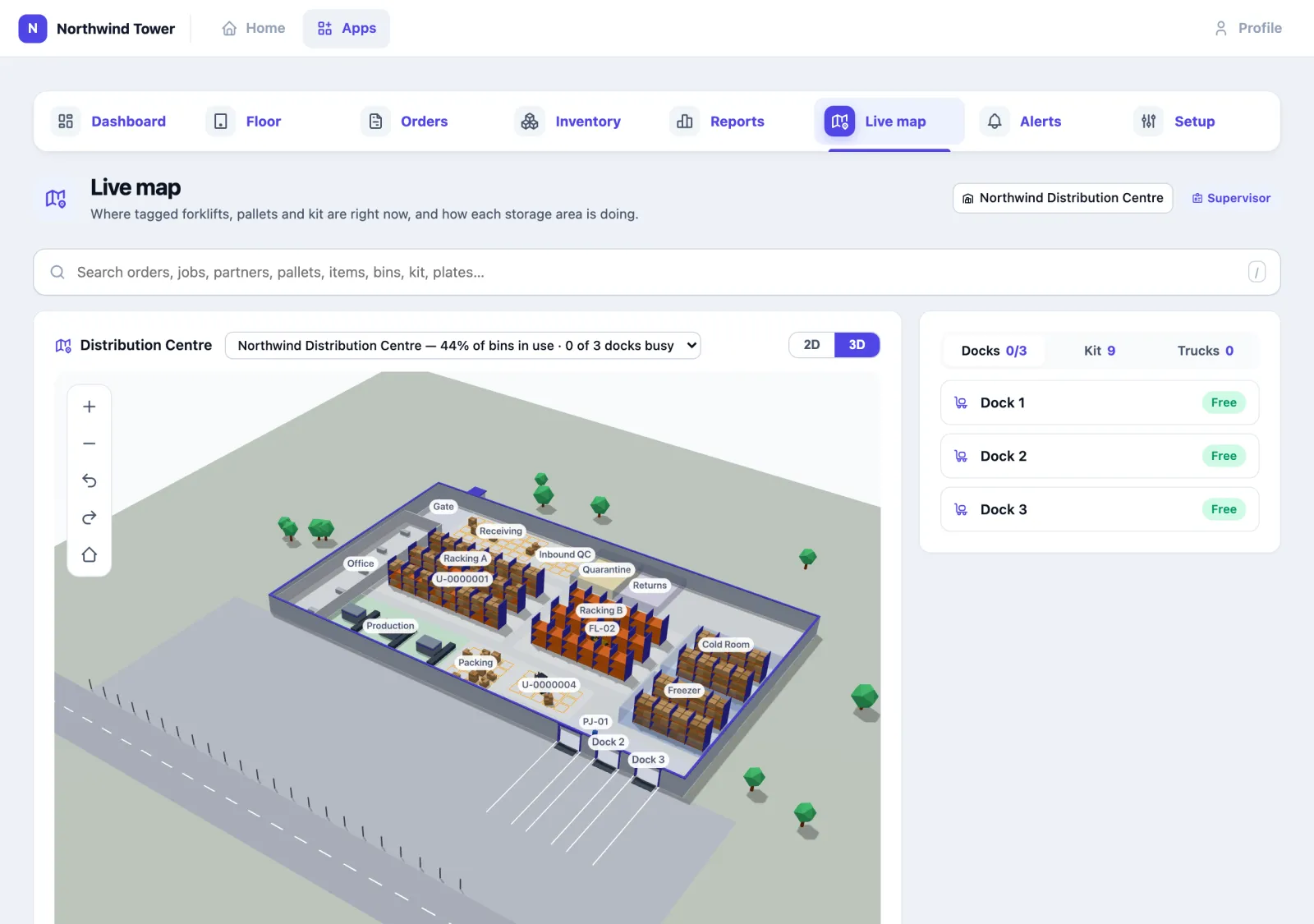Click the Alerts bell icon
Image resolution: width=1314 pixels, height=924 pixels.
pyautogui.click(x=995, y=122)
